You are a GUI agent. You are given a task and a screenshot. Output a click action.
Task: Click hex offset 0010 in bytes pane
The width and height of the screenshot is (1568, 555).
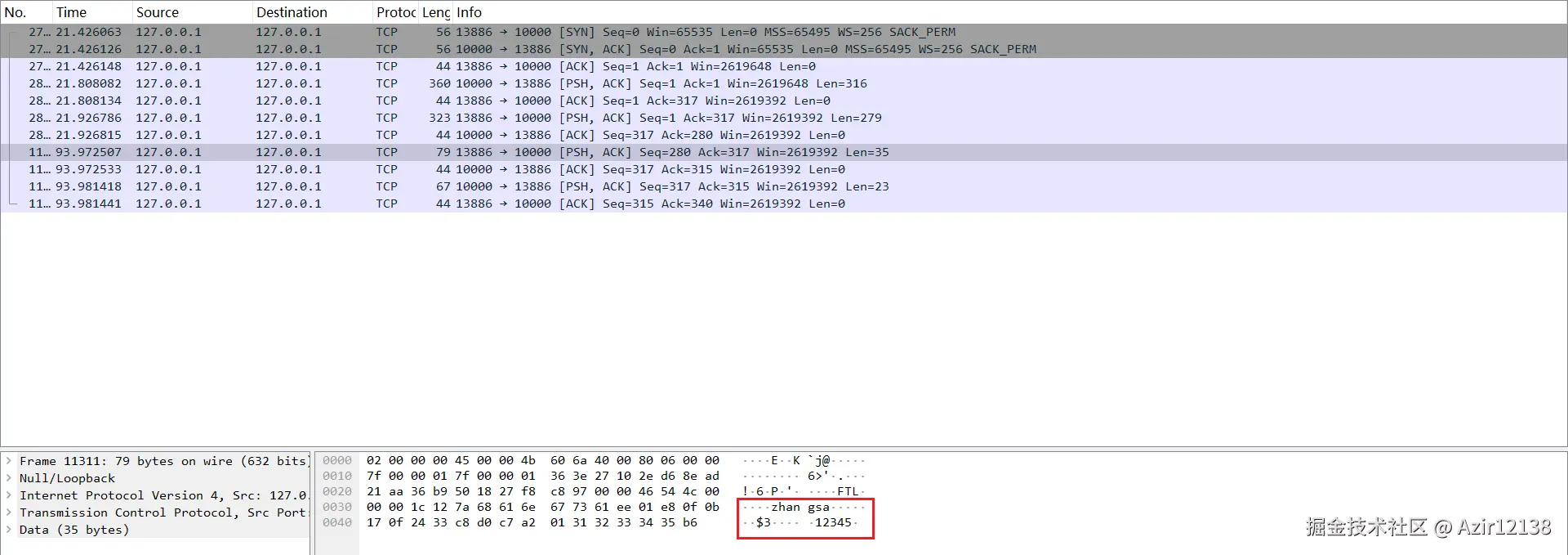(x=337, y=476)
